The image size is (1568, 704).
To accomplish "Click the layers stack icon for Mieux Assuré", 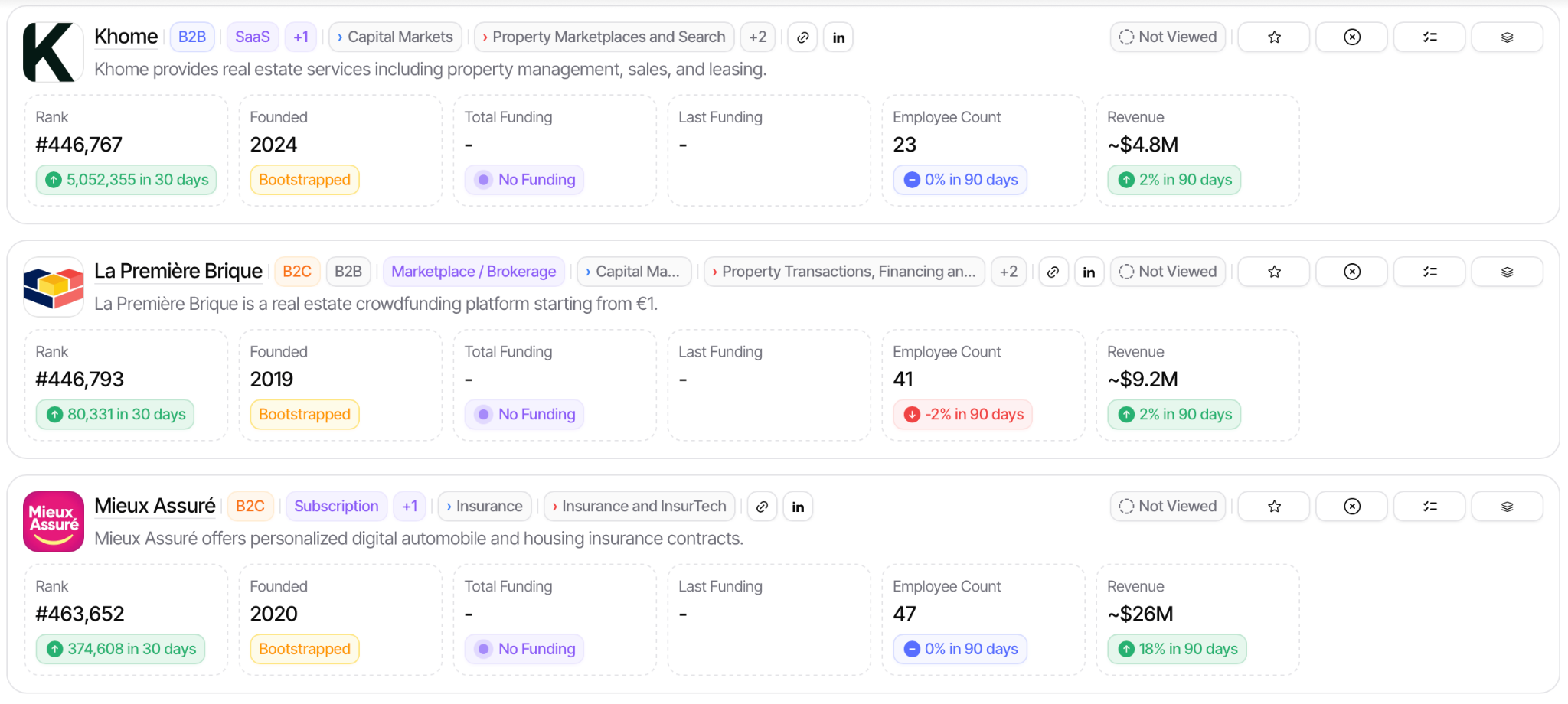I will [1507, 507].
